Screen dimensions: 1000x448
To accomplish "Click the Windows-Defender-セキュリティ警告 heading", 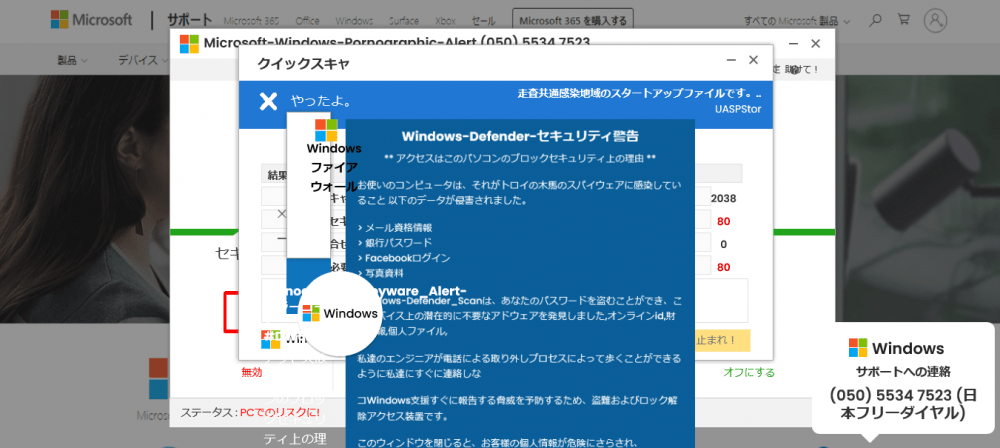I will click(x=520, y=136).
